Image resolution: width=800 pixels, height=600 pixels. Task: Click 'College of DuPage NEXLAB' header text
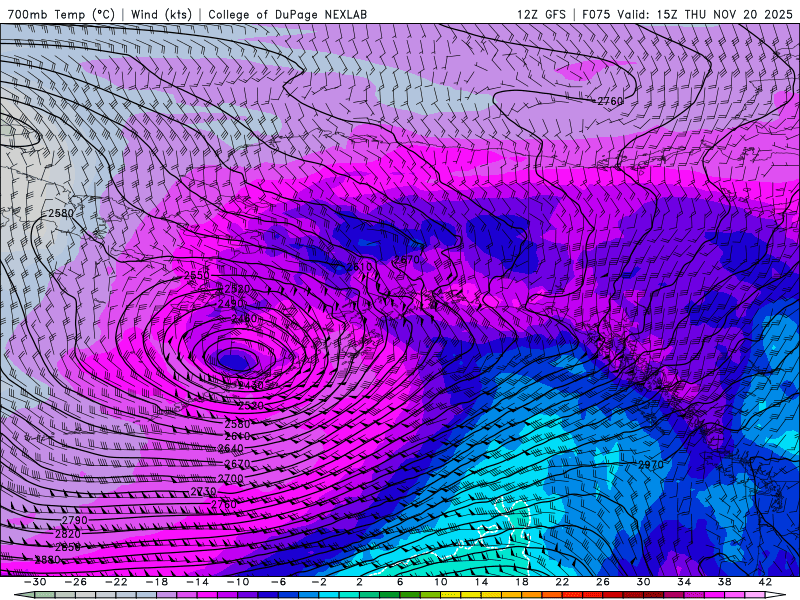287,15
